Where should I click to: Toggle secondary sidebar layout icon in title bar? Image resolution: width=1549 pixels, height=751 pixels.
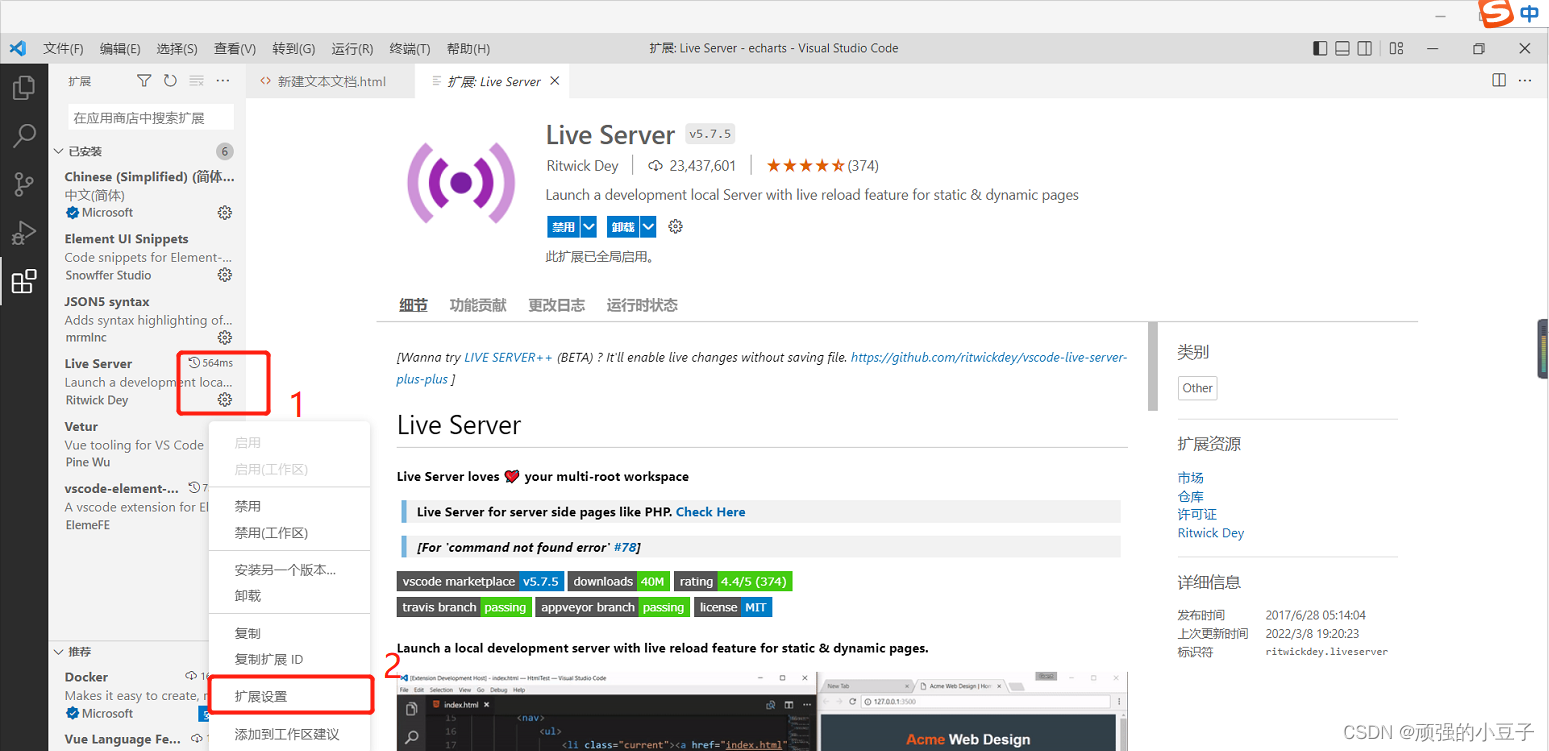coord(1366,48)
